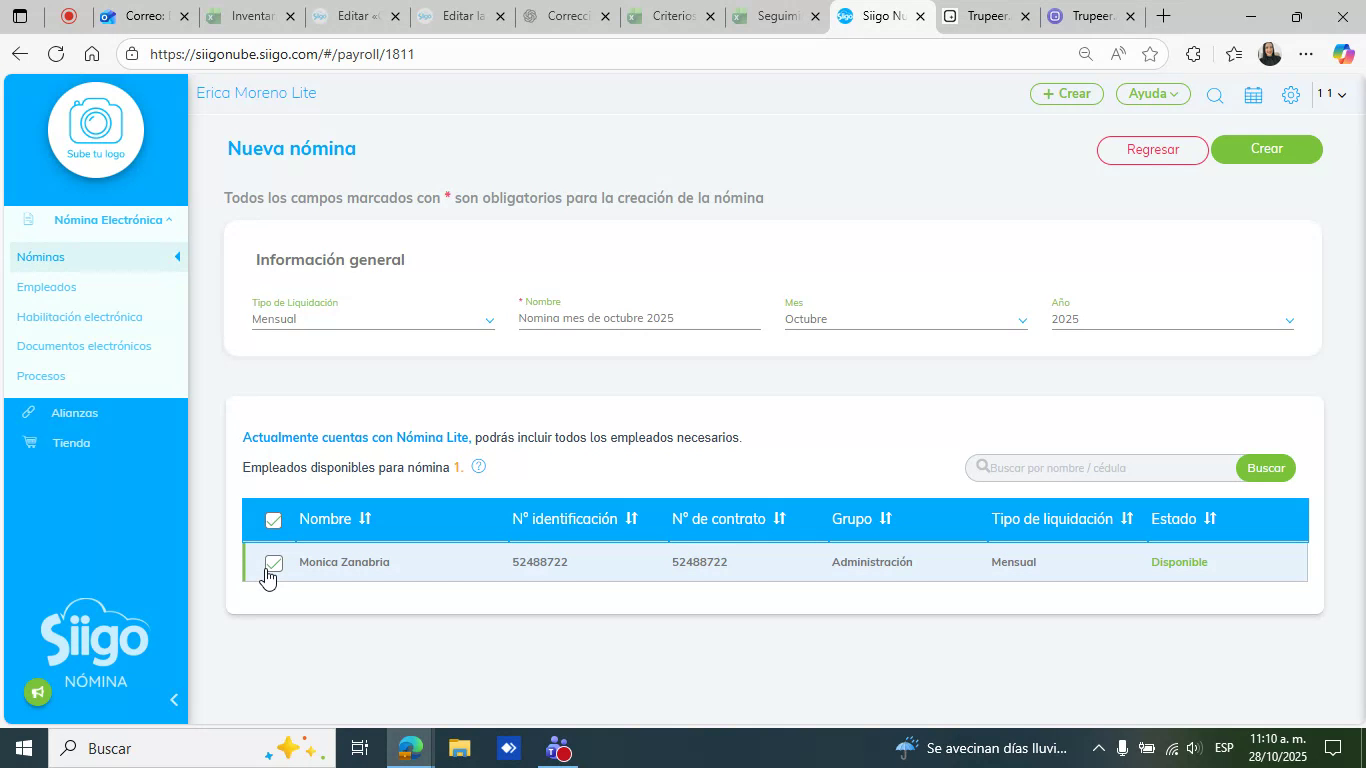Uncheck the Monica Zanabria row checkbox
Viewport: 1366px width, 768px height.
coord(273,563)
